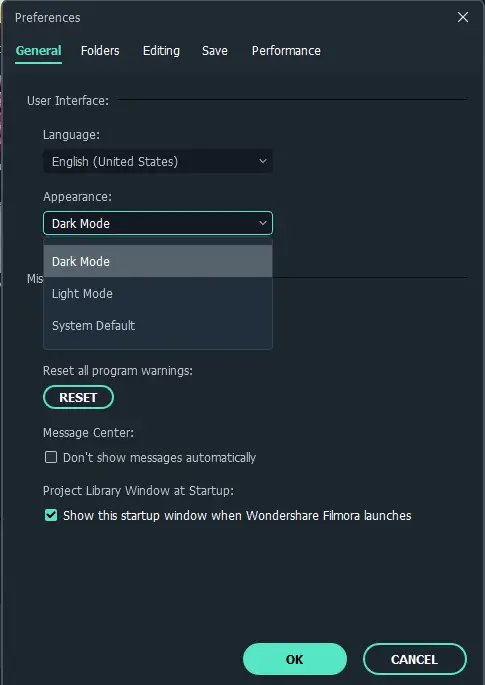Click the Show this startup window label text
This screenshot has width=485, height=685.
point(237,515)
